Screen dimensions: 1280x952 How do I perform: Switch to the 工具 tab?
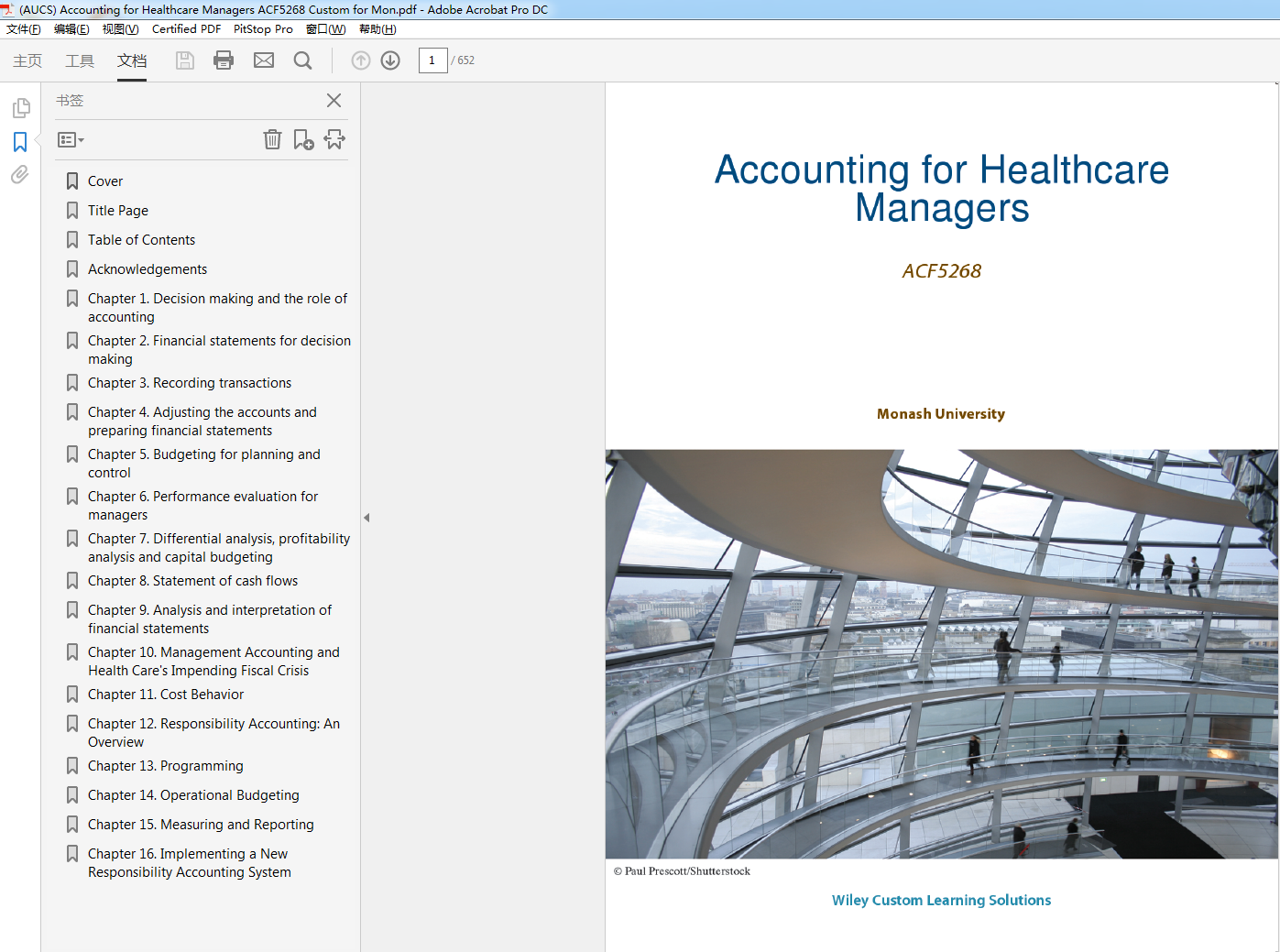point(80,60)
